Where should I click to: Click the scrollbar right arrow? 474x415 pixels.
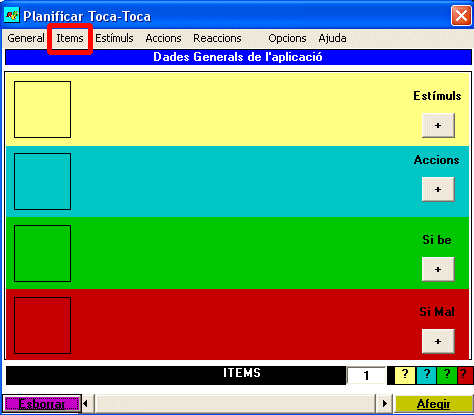384,404
